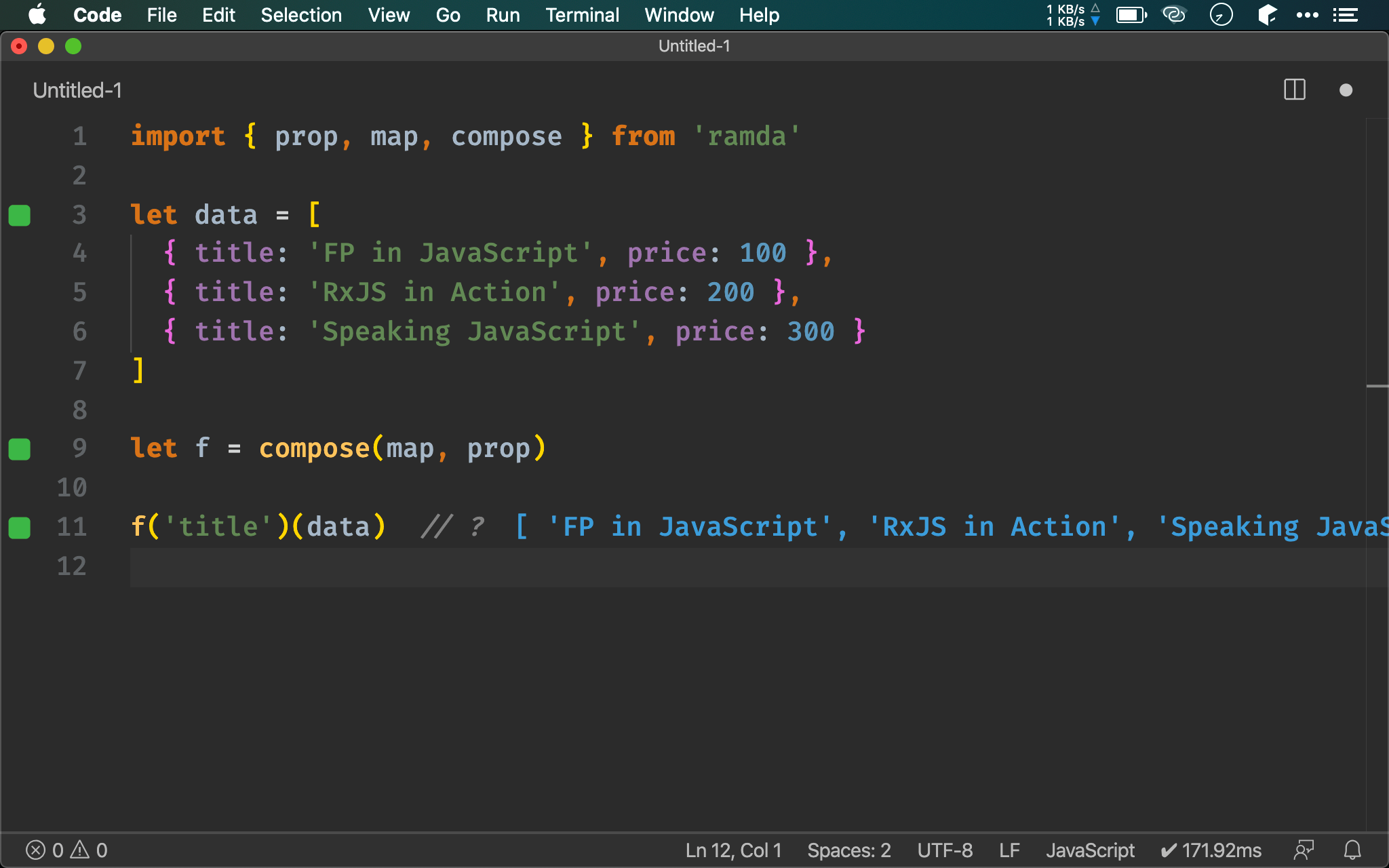Open notifications bell in status bar

click(x=1352, y=850)
